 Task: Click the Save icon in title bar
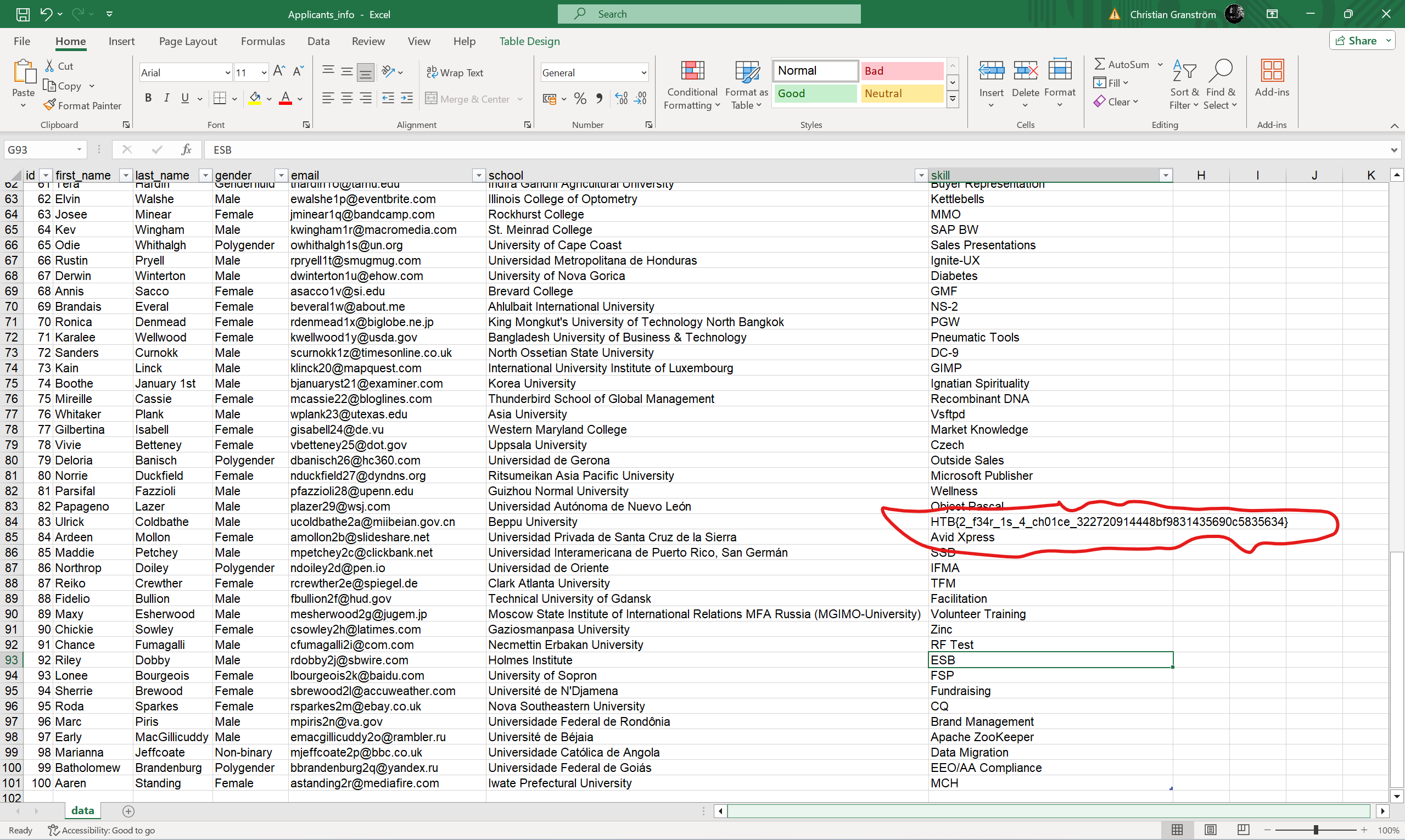[x=23, y=14]
